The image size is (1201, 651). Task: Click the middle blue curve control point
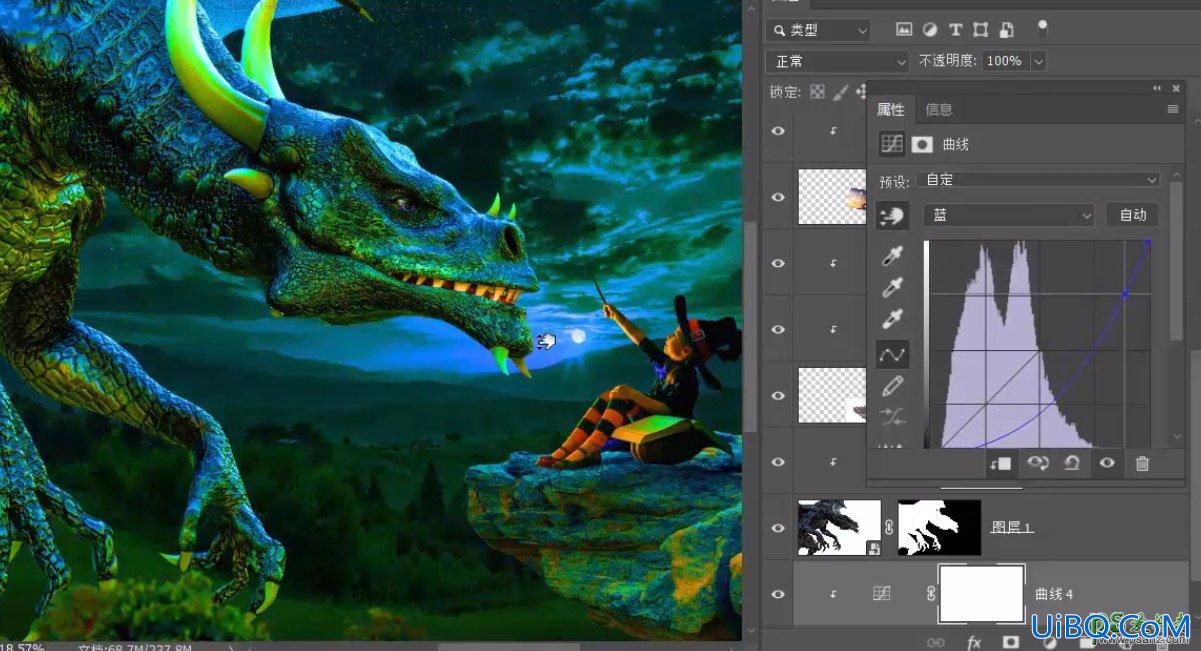coord(1125,293)
